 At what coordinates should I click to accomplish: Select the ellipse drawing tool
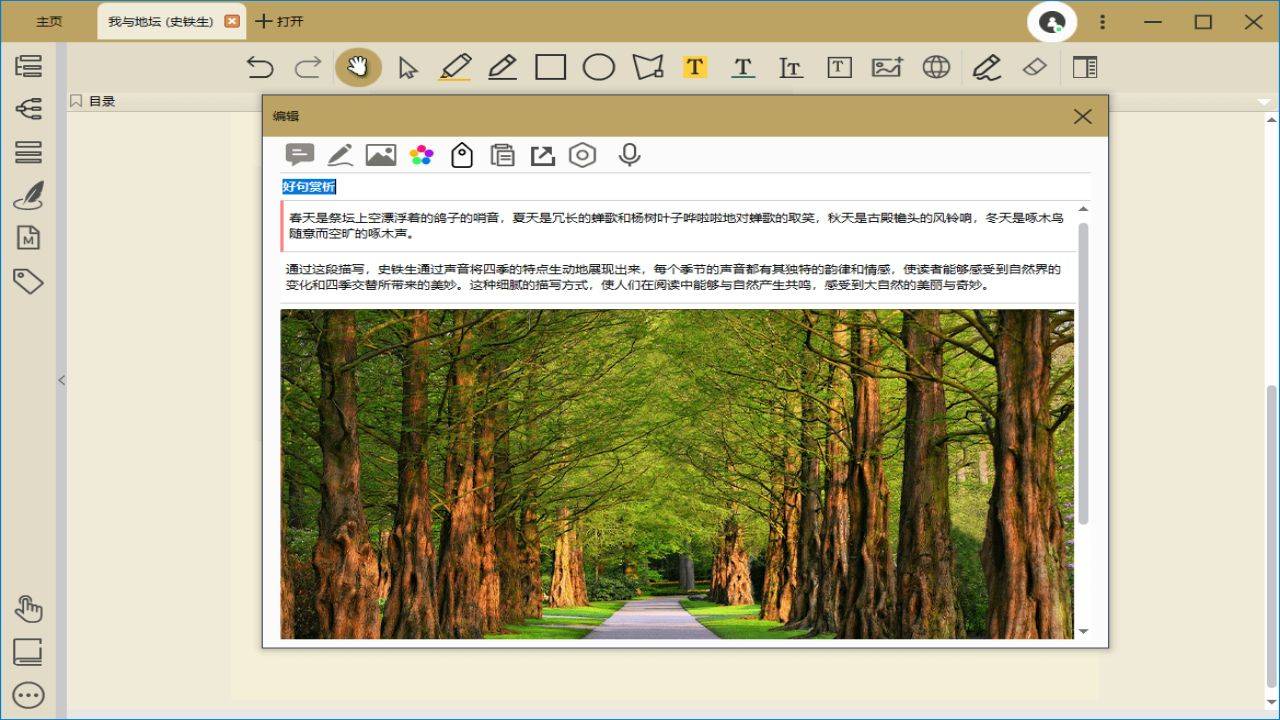(599, 66)
